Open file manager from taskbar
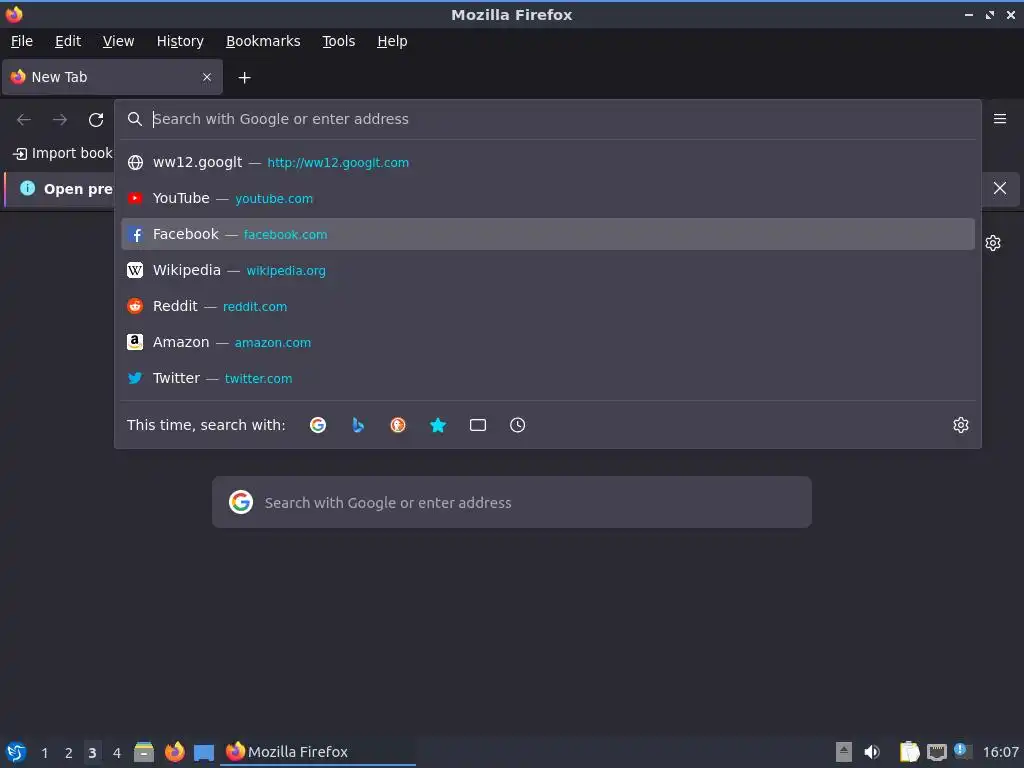The height and width of the screenshot is (768, 1024). (x=144, y=752)
